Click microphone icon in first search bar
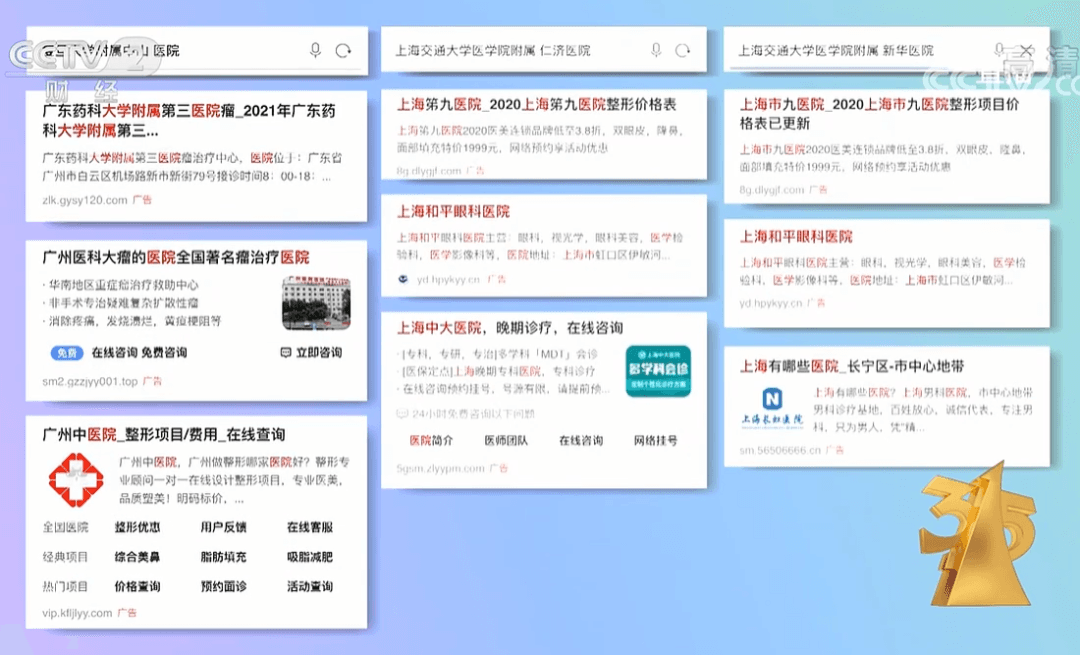Viewport: 1080px width, 655px height. coord(316,50)
